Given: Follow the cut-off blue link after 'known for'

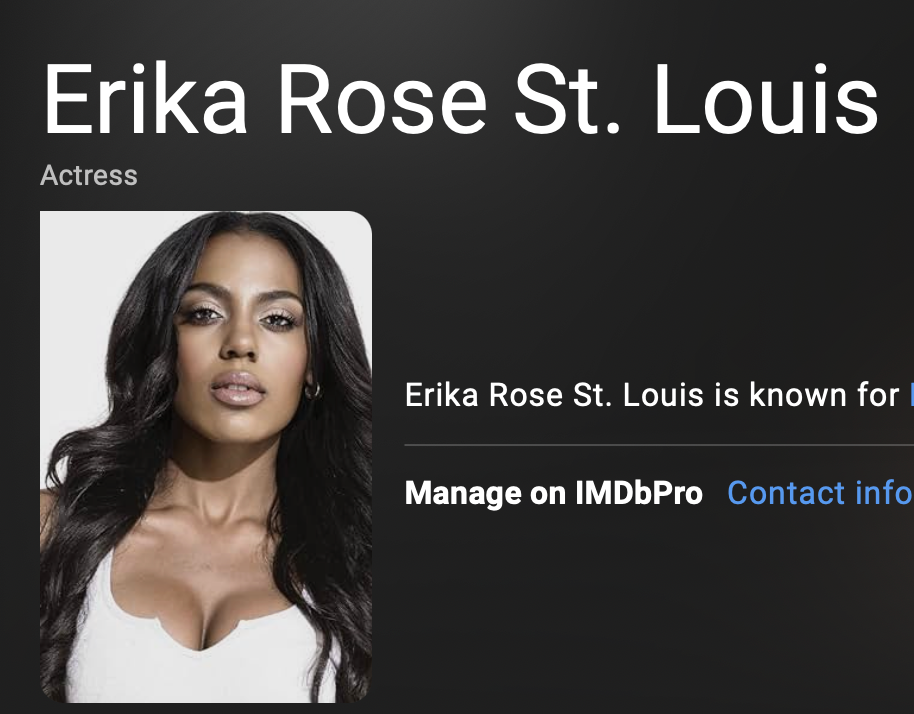Looking at the screenshot, I should click(x=911, y=395).
